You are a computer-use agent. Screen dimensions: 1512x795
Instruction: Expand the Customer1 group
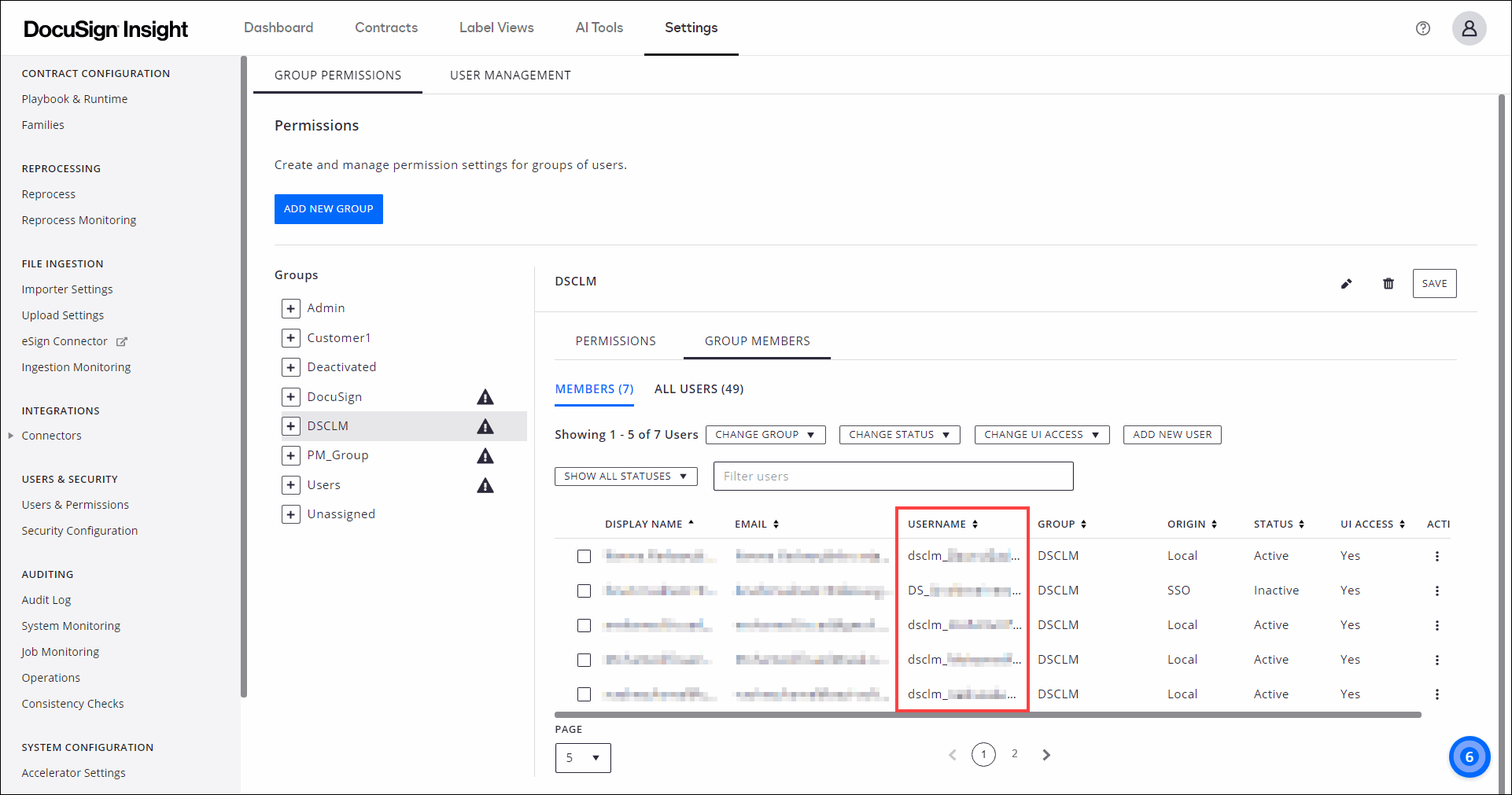click(x=291, y=338)
